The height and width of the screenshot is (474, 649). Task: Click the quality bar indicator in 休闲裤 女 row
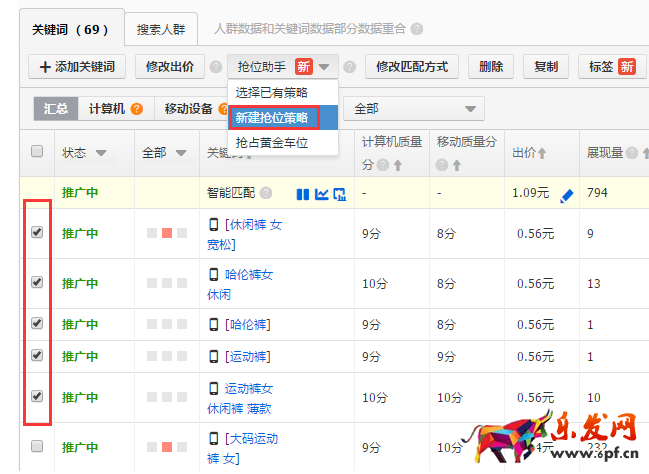160,233
